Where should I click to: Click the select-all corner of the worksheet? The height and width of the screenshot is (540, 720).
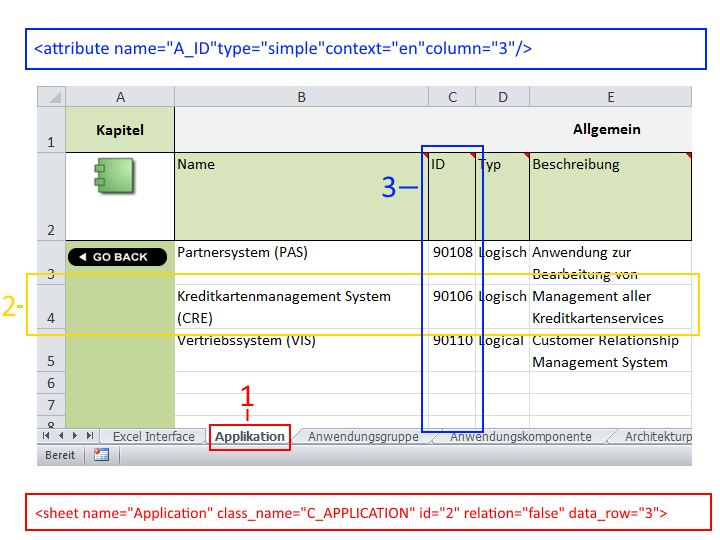(51, 96)
